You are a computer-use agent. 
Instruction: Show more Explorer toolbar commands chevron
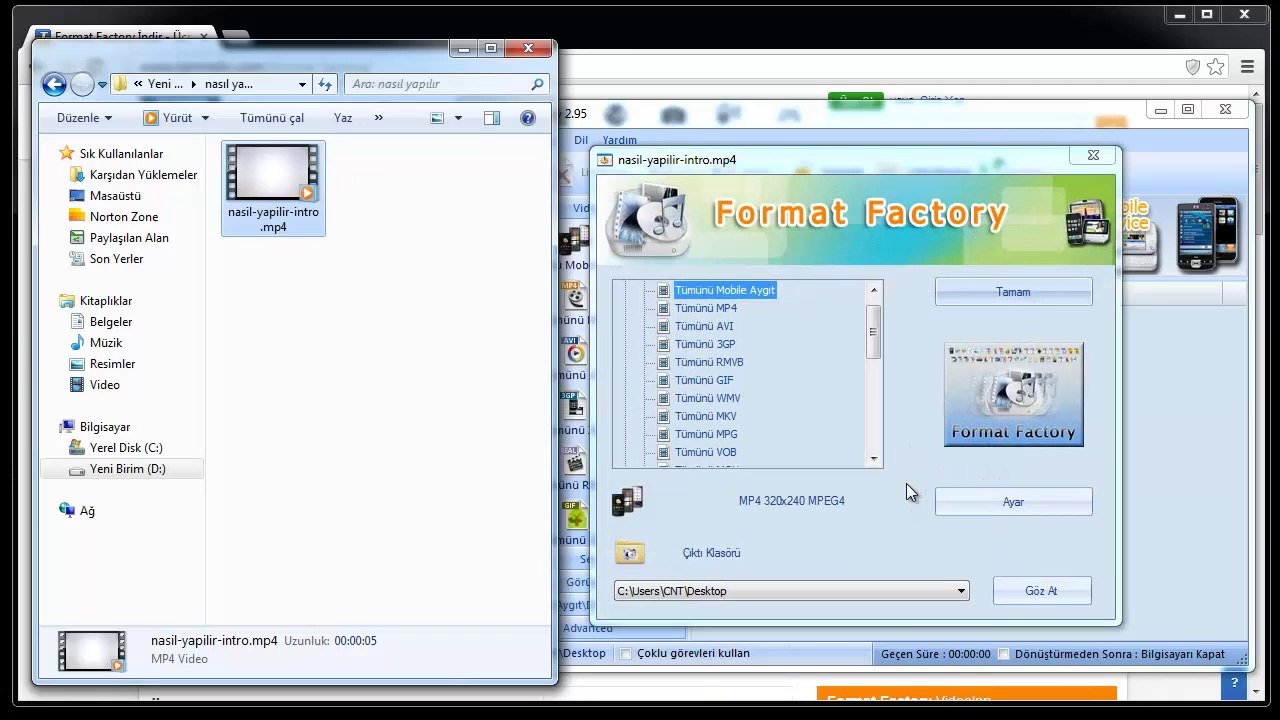coord(378,118)
